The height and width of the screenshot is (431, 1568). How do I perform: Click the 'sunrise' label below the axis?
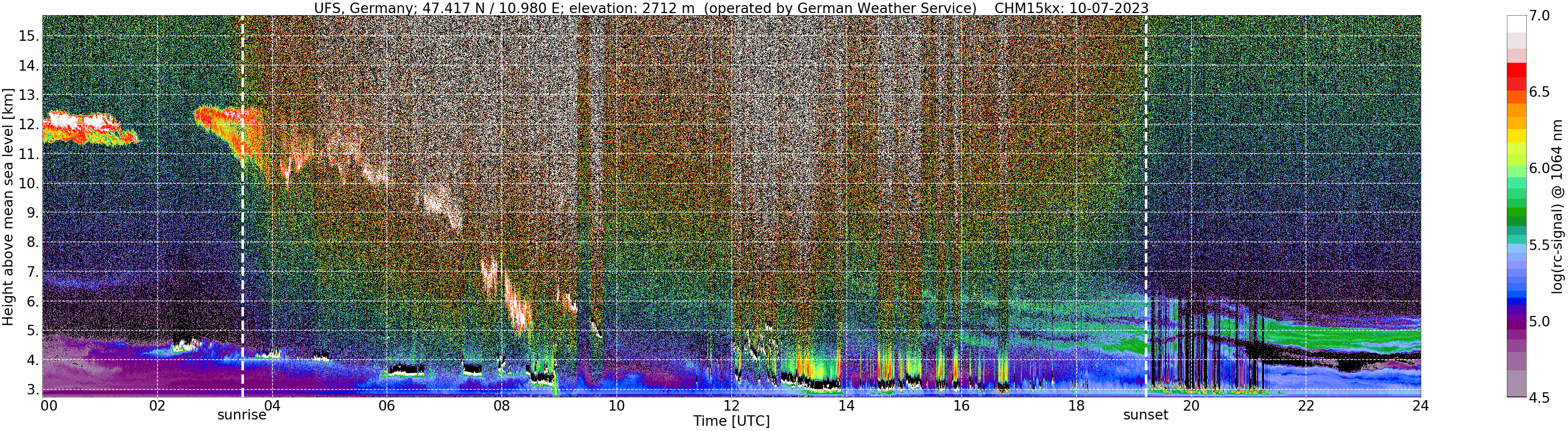tap(241, 415)
